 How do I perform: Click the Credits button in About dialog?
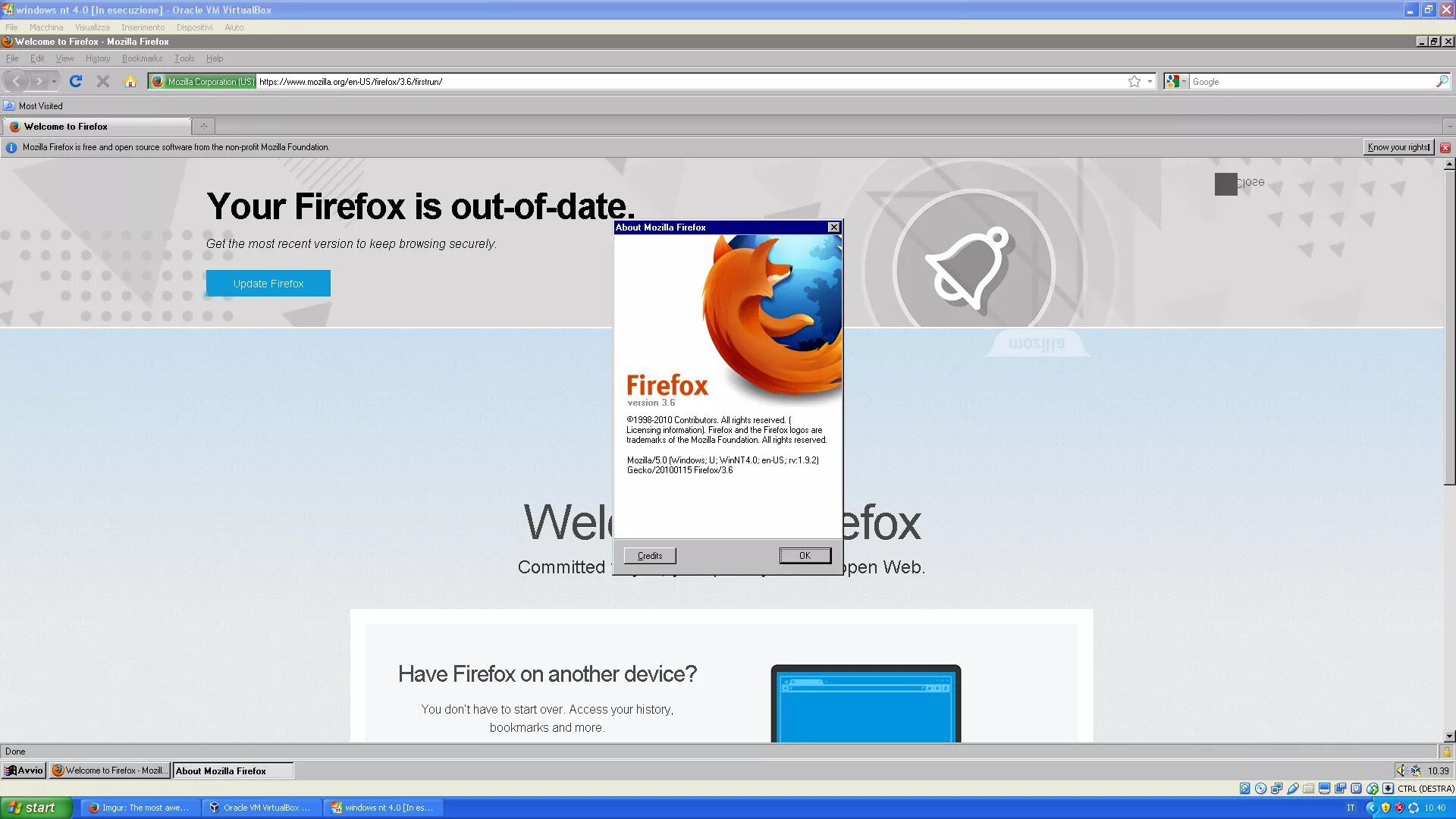[x=649, y=555]
